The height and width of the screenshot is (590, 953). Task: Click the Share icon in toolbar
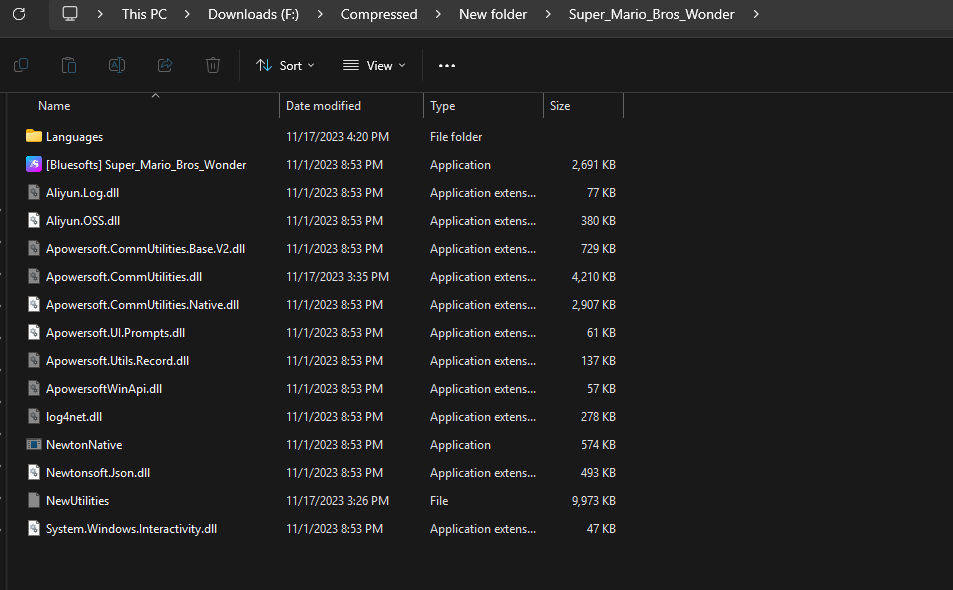coord(165,65)
